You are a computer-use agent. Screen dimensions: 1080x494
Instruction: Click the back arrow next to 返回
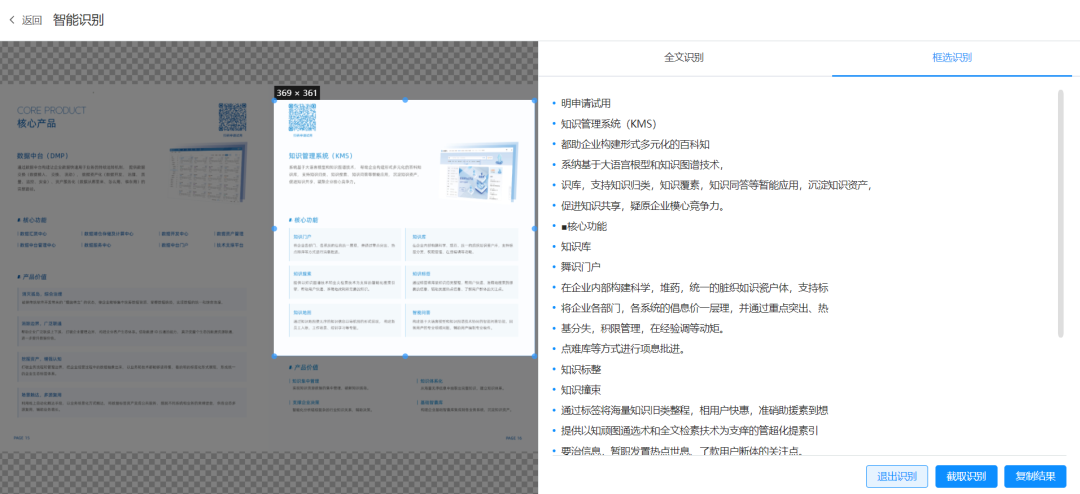(x=12, y=20)
